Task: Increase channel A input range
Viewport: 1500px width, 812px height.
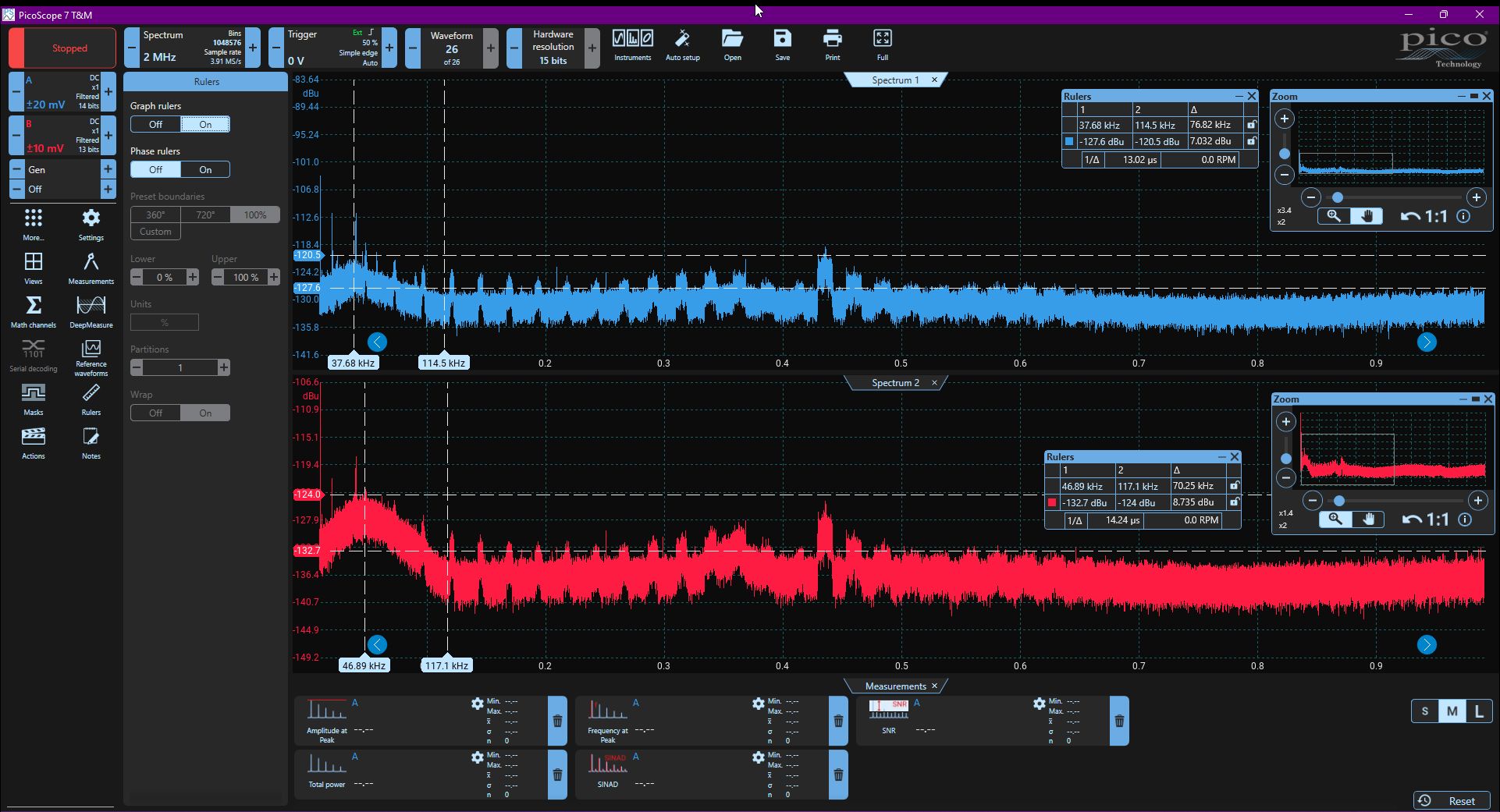Action: click(108, 91)
